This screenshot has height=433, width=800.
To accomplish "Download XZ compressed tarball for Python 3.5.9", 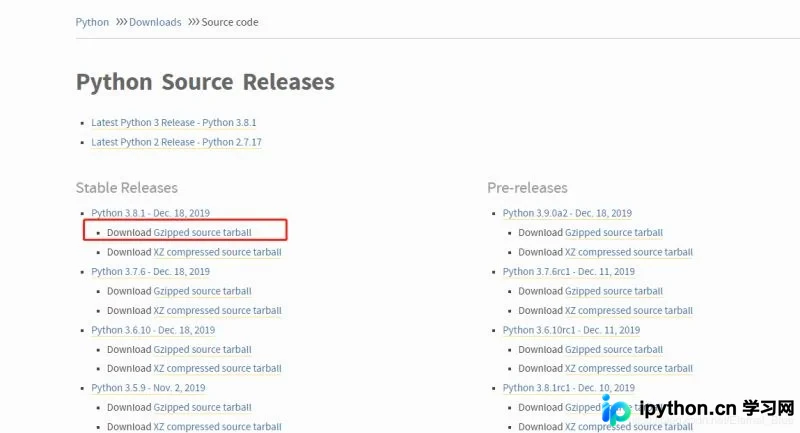I will (x=217, y=426).
